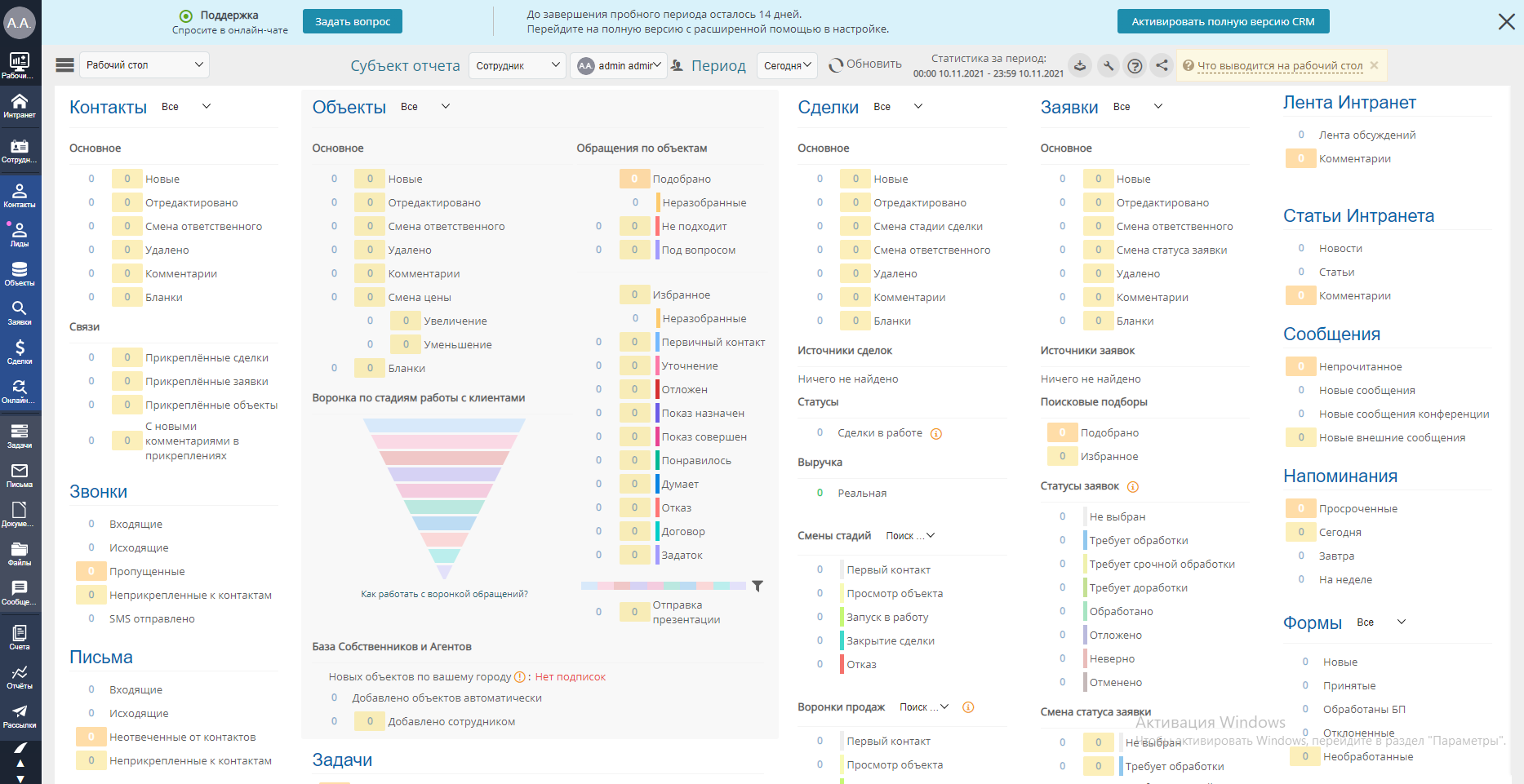
Task: Open the Сотрудник report subject dropdown
Action: coord(518,66)
